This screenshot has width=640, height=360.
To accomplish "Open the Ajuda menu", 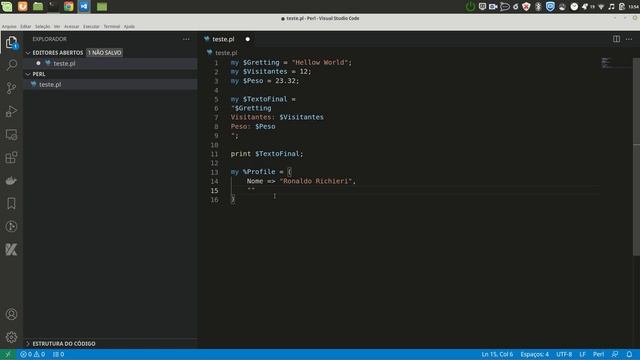I will coord(129,27).
